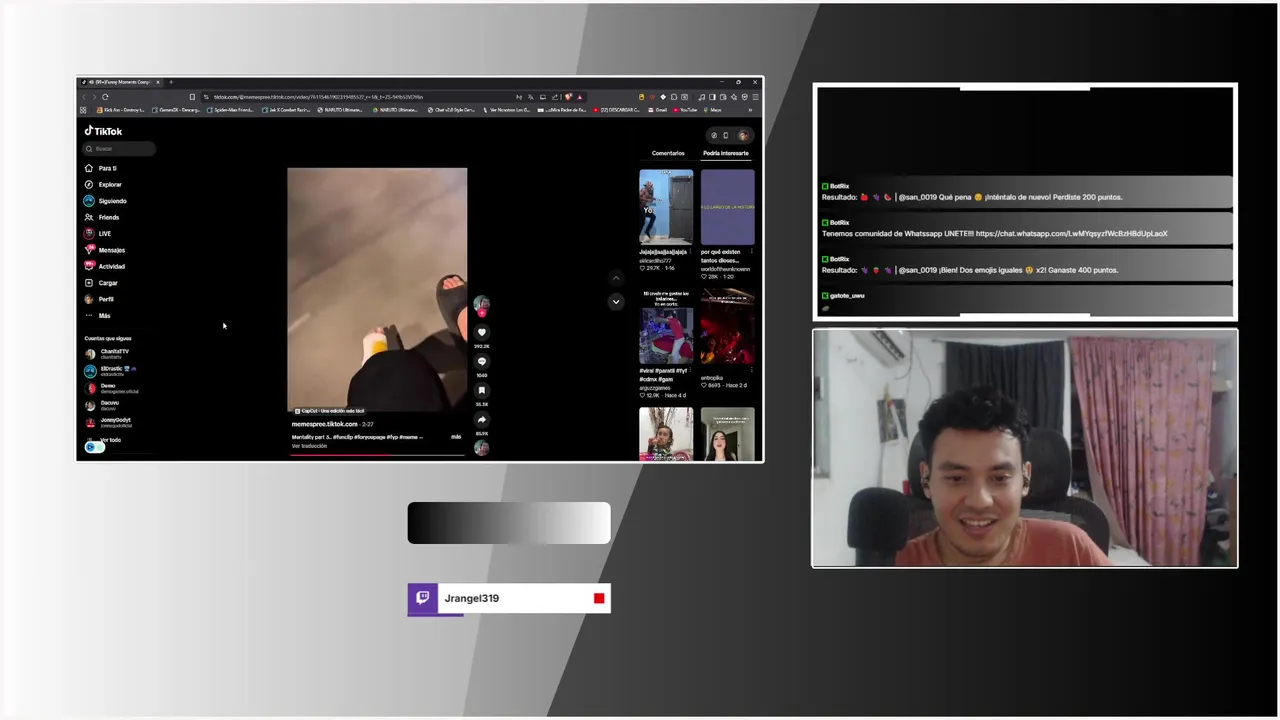Viewport: 1280px width, 720px height.
Task: Click the TikTok logo
Action: point(103,131)
